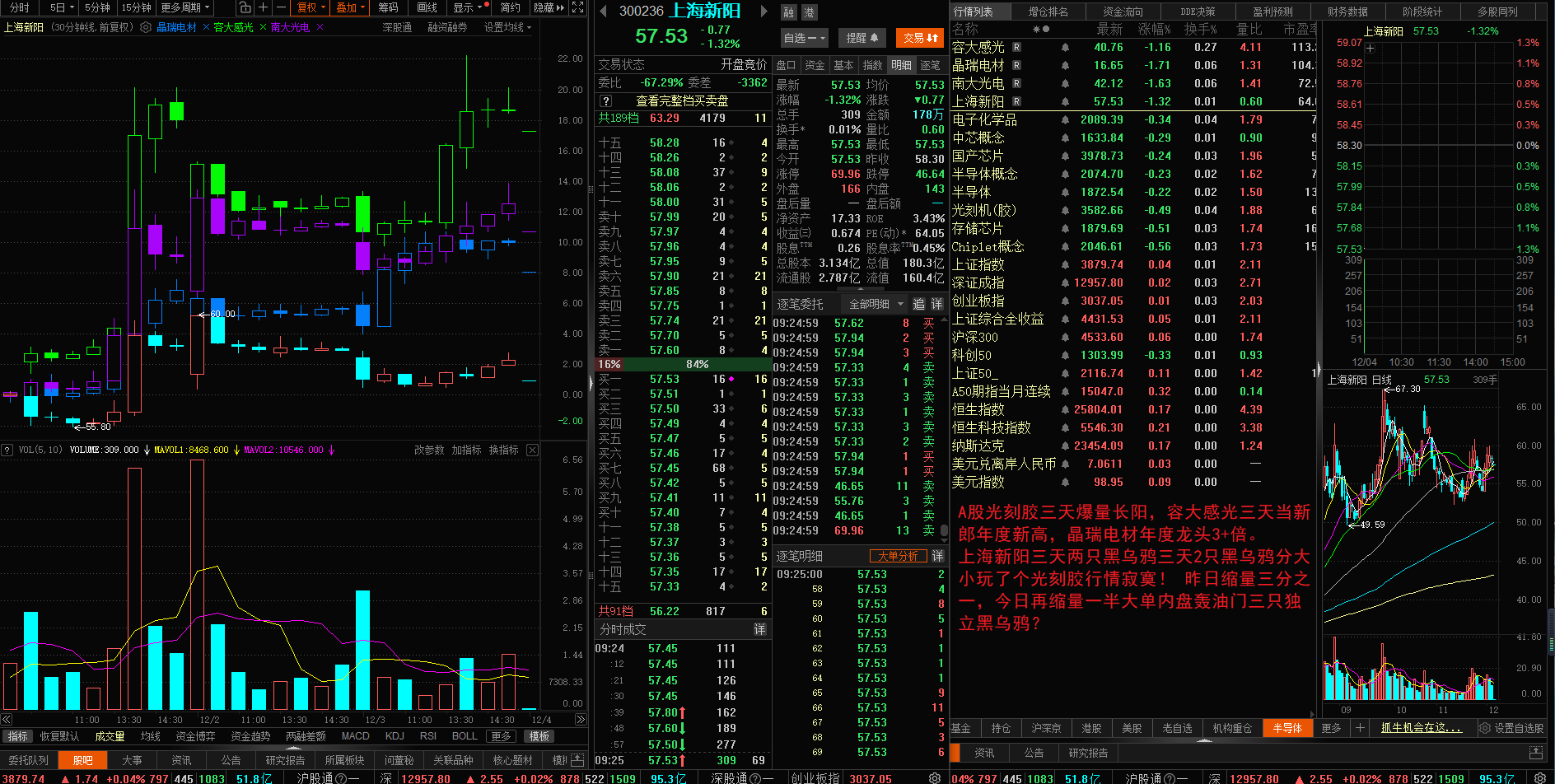Toggle 筹码 chip distribution view

(388, 7)
